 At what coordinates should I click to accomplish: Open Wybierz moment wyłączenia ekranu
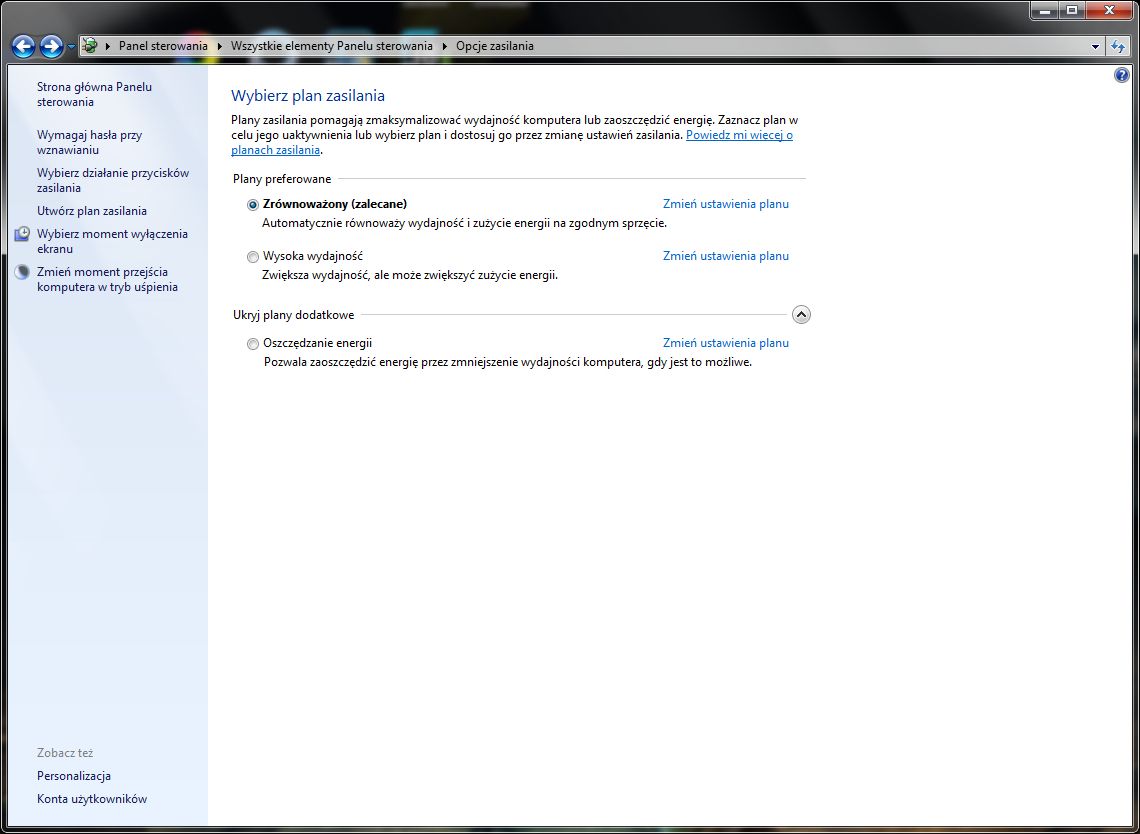(112, 241)
